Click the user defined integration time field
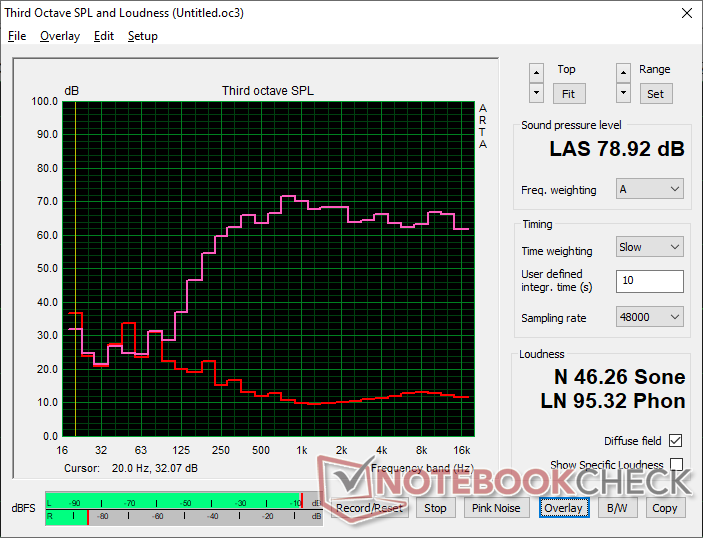Image resolution: width=703 pixels, height=538 pixels. pyautogui.click(x=650, y=281)
